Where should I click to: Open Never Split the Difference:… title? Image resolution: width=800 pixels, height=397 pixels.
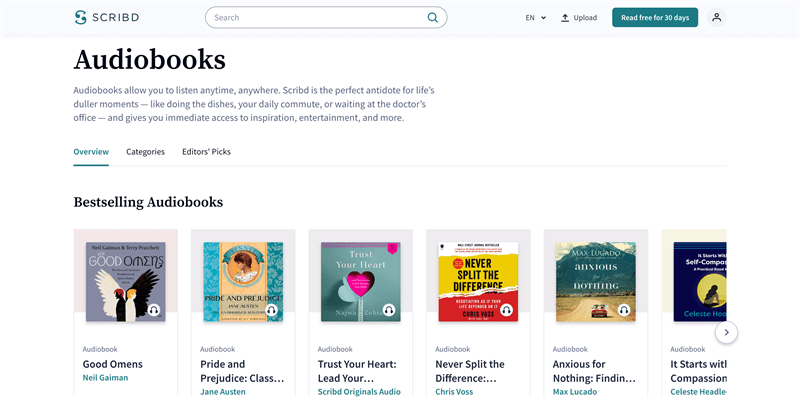470,371
